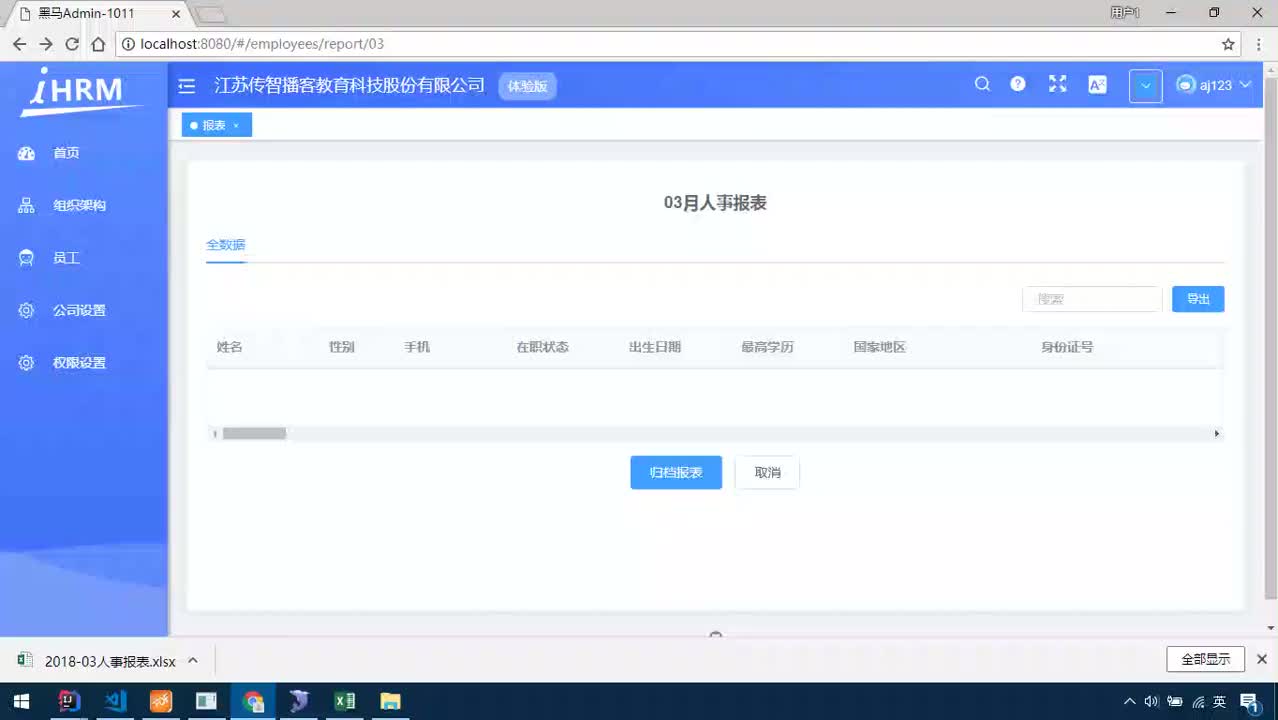This screenshot has width=1278, height=720.
Task: Click the person icon beside 员工
Action: (27, 258)
